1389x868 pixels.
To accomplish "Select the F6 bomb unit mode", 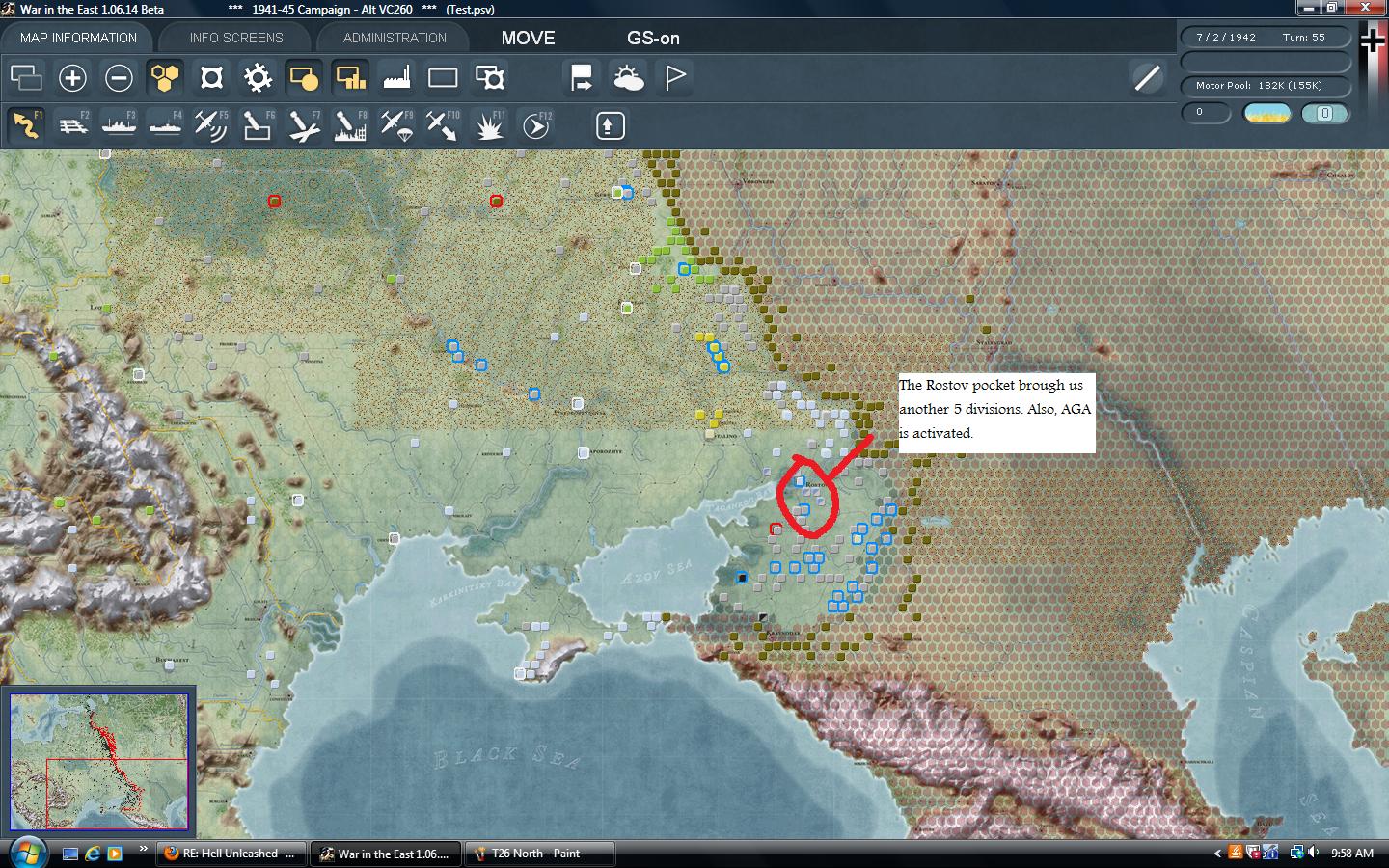I will tap(258, 125).
